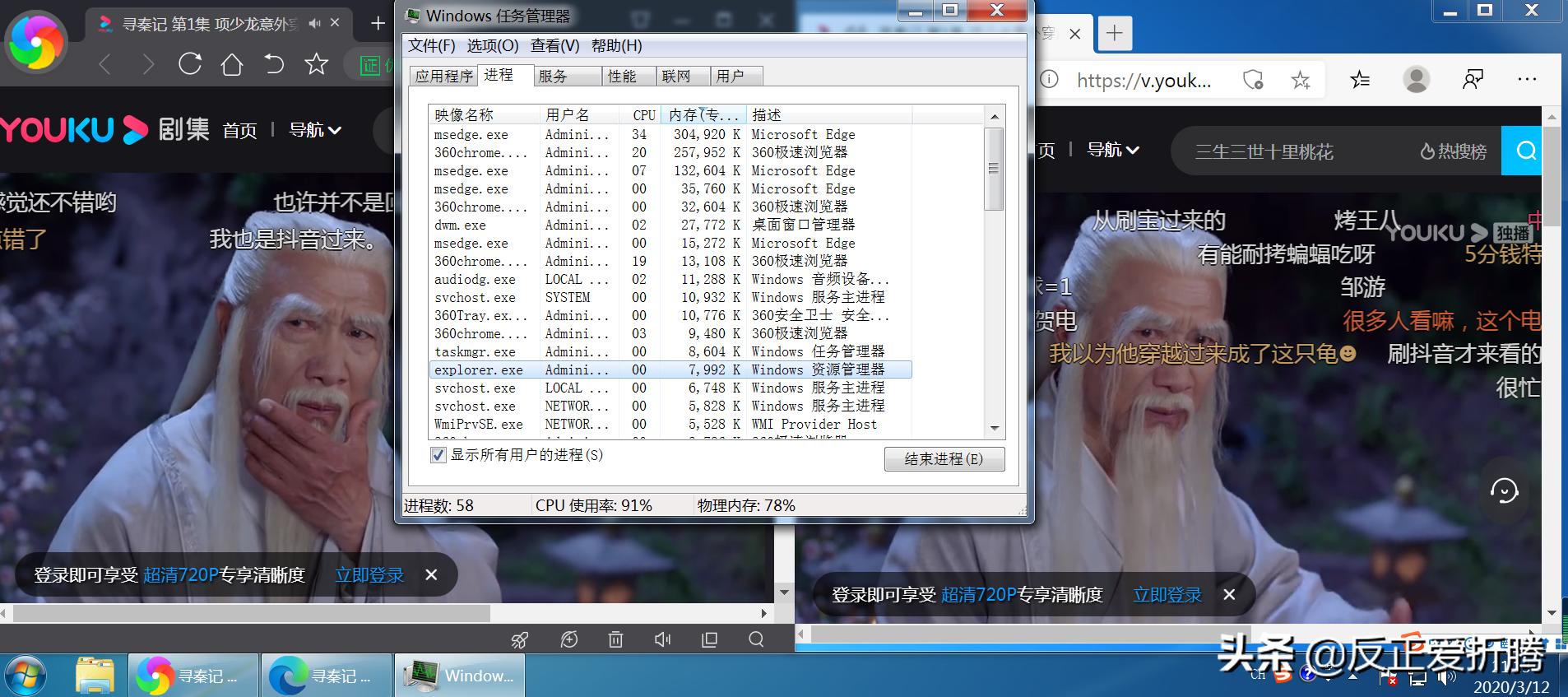Select the taskmgr.exe process row

click(x=670, y=352)
